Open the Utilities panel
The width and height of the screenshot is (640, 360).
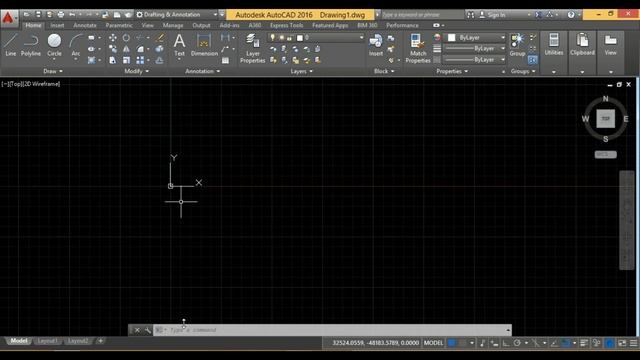[x=553, y=44]
